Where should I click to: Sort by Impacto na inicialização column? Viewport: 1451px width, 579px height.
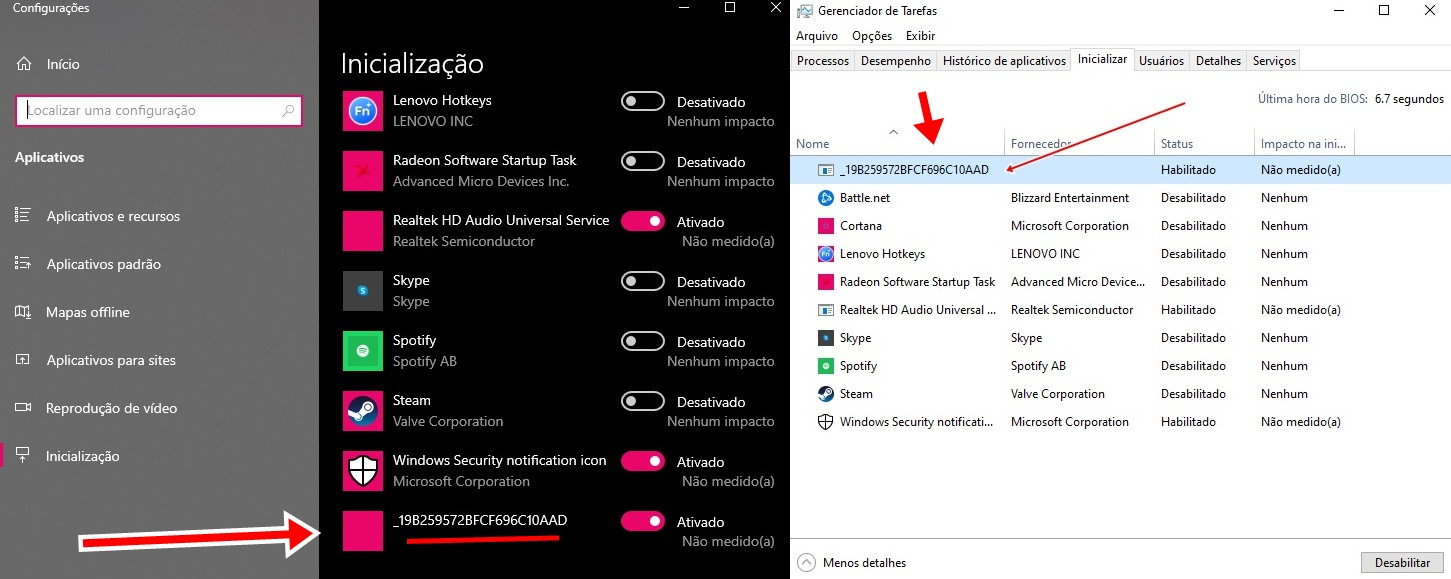[1304, 143]
